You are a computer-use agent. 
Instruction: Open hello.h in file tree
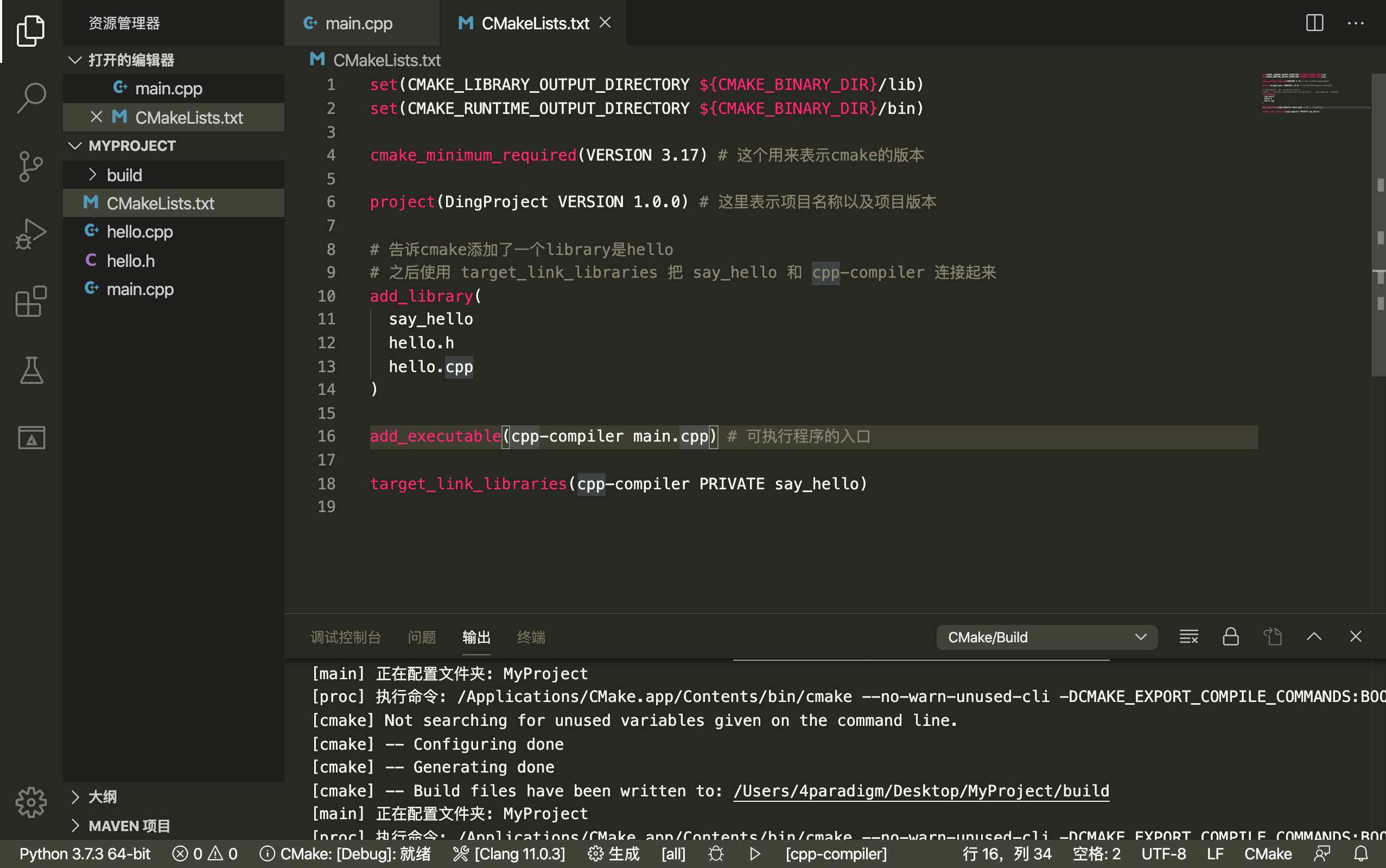click(174, 260)
